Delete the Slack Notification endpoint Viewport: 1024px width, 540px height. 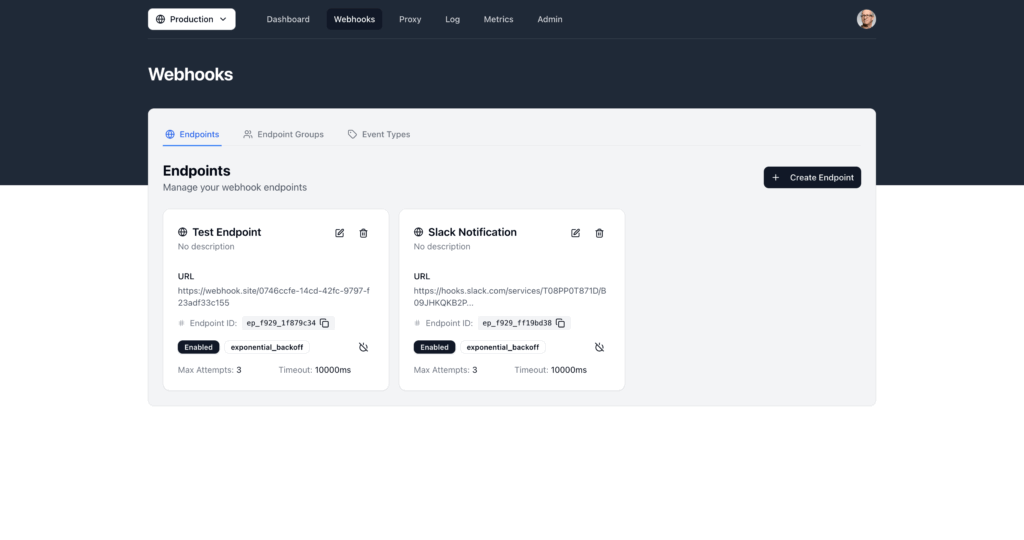pos(599,233)
